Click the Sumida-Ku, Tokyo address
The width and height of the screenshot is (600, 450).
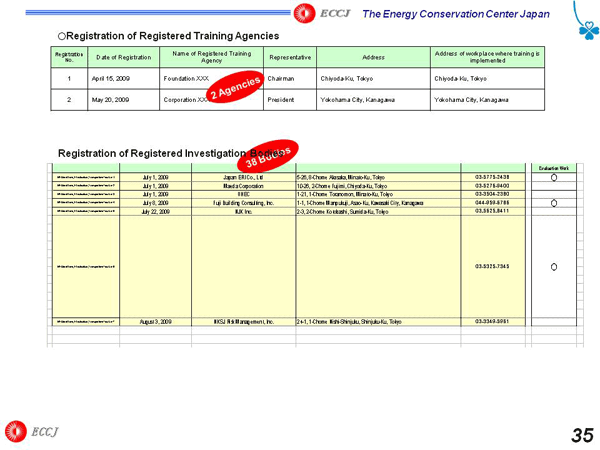pos(342,212)
